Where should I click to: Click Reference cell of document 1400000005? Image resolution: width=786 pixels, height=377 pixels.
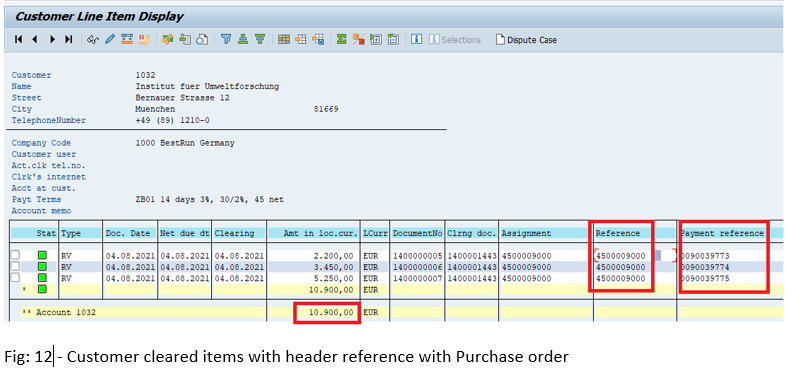click(621, 256)
